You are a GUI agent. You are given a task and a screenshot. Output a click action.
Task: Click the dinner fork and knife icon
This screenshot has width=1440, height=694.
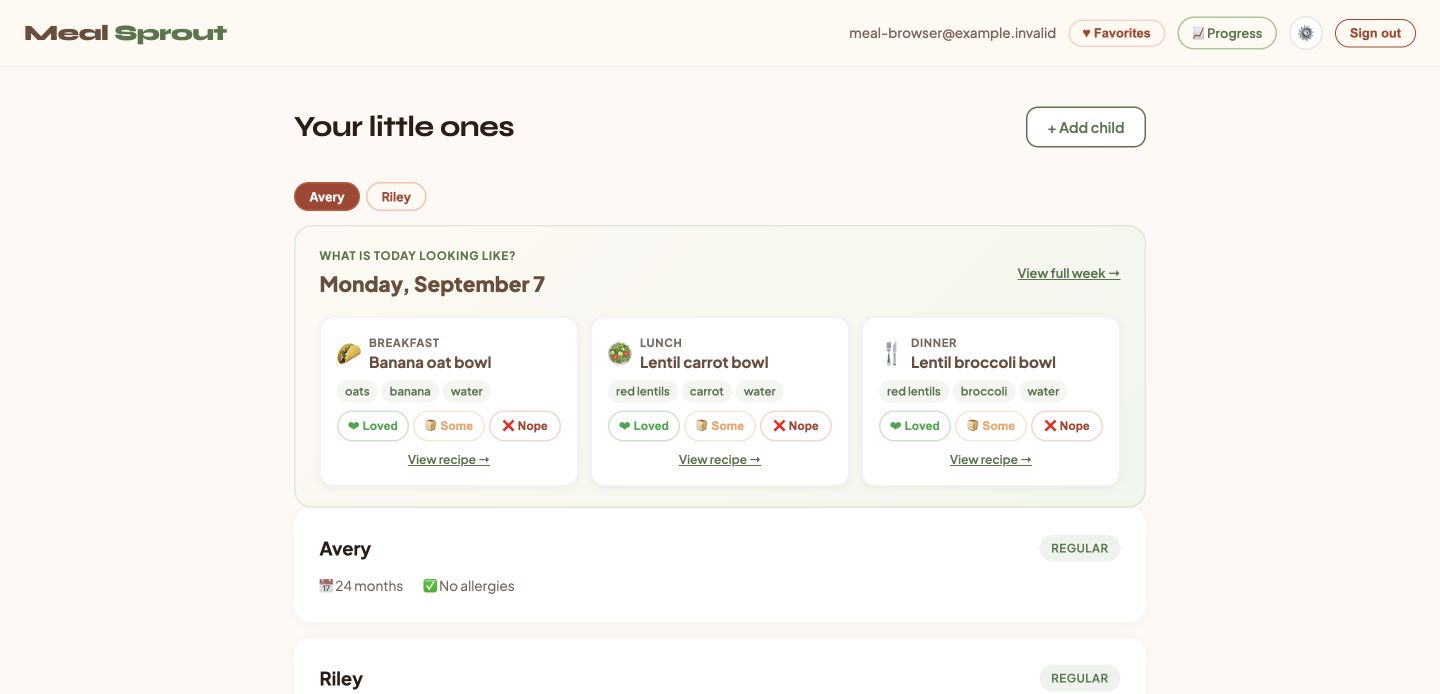(891, 353)
